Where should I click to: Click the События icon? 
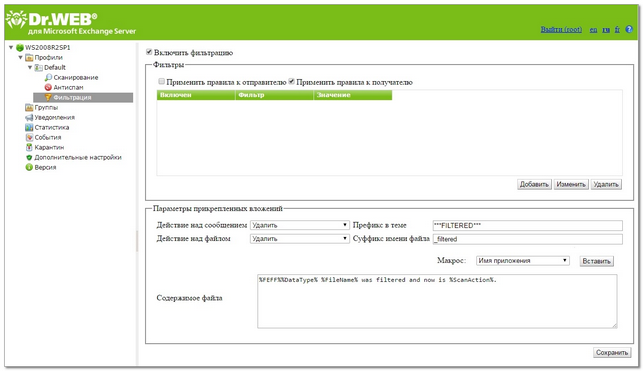29,137
